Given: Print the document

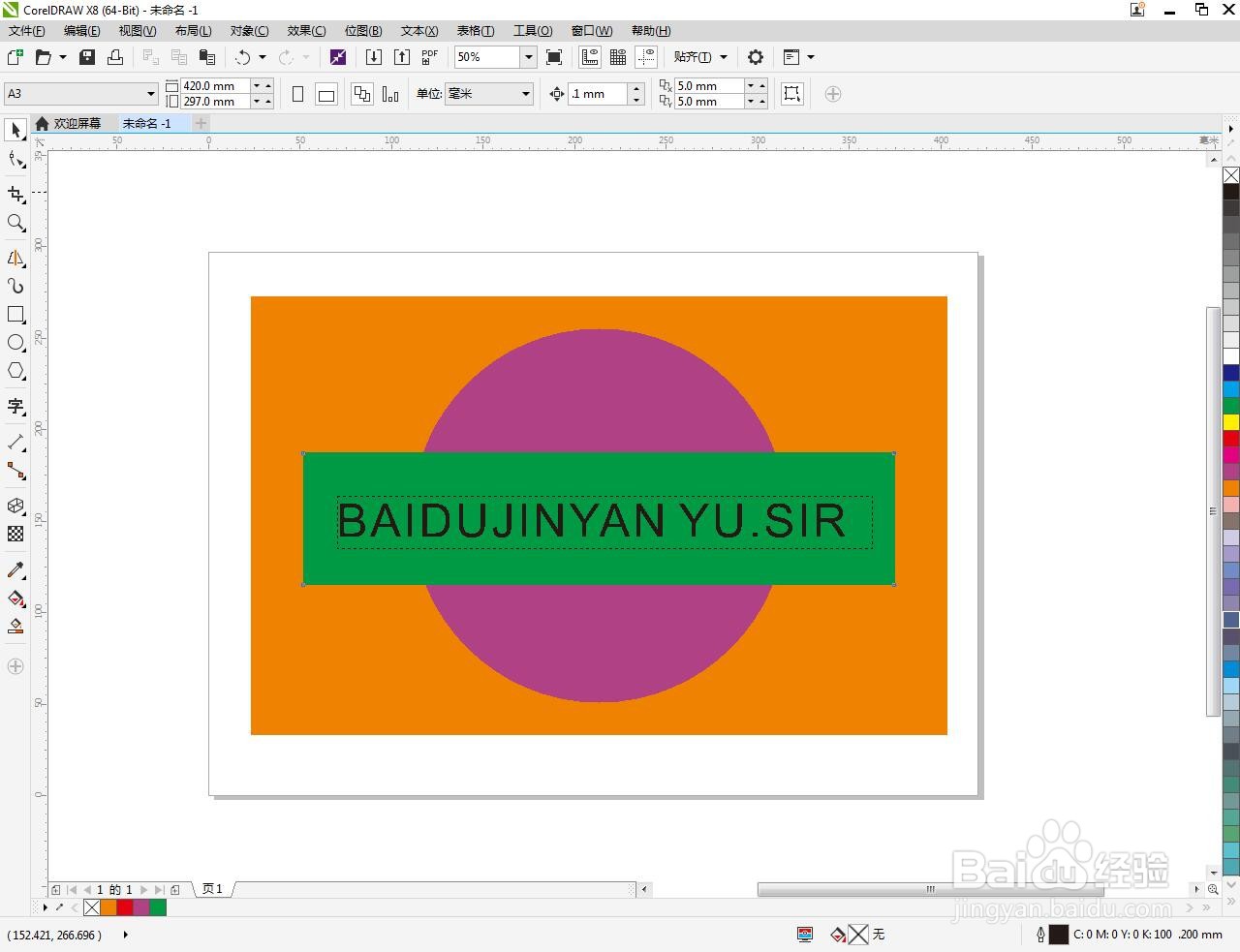Looking at the screenshot, I should tap(114, 57).
